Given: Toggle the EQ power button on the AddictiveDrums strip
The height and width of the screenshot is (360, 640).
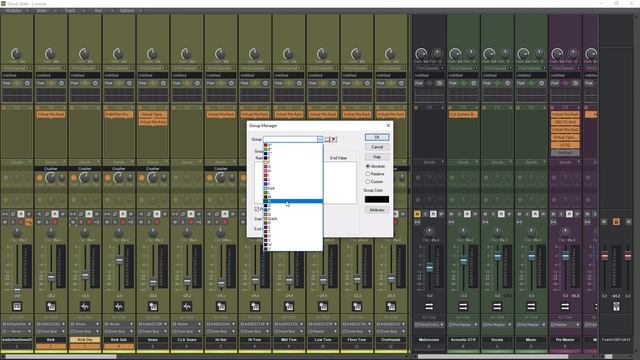Looking at the screenshot, I should pyautogui.click(x=27, y=83).
